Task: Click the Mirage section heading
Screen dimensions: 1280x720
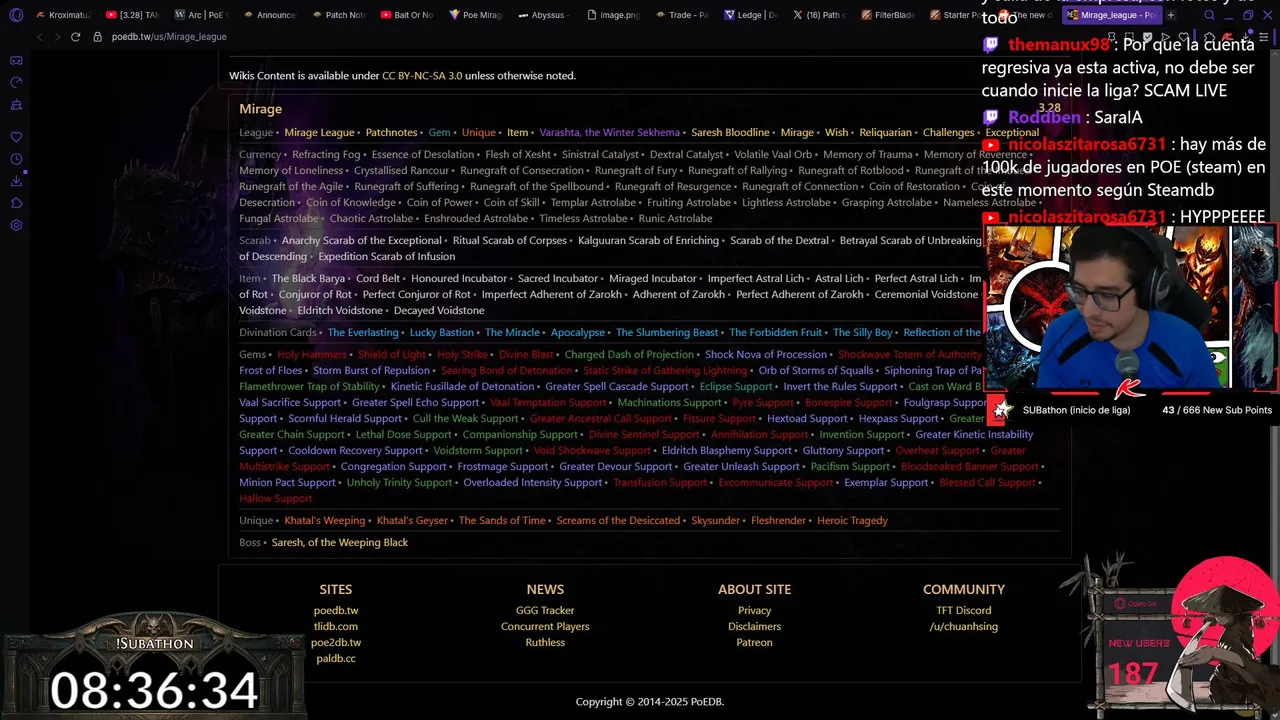Action: coord(261,109)
